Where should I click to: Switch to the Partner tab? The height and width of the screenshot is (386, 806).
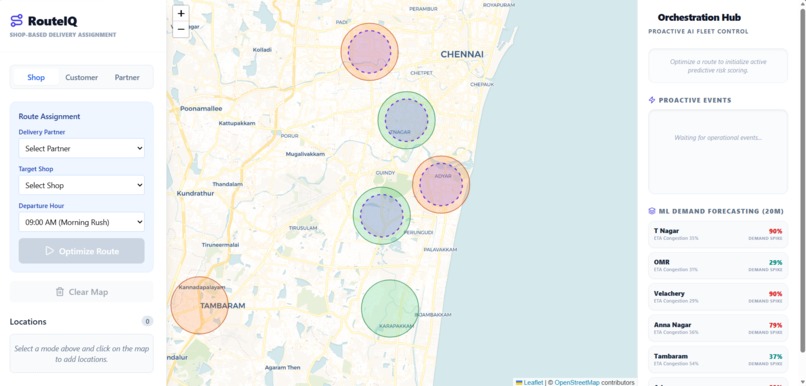(127, 77)
